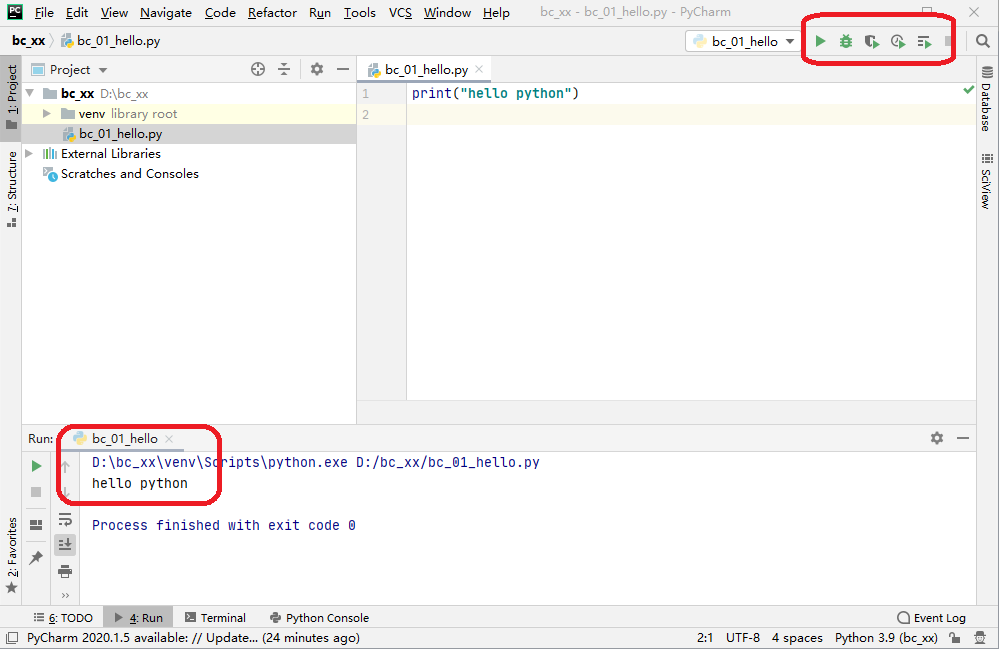Open the Event Log

[x=931, y=618]
